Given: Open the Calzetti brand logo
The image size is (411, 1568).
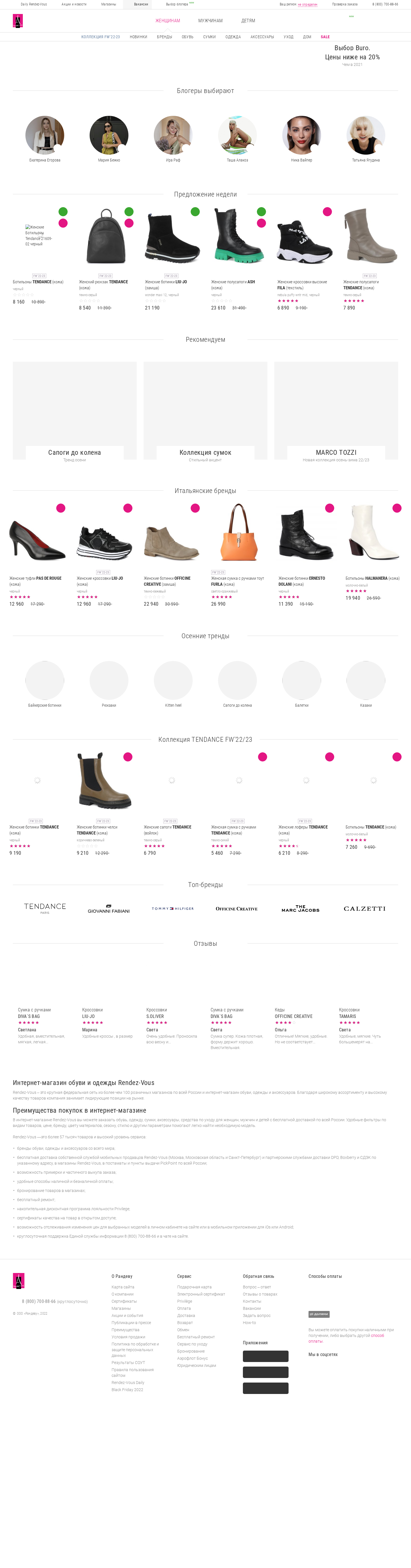Looking at the screenshot, I should (x=365, y=908).
